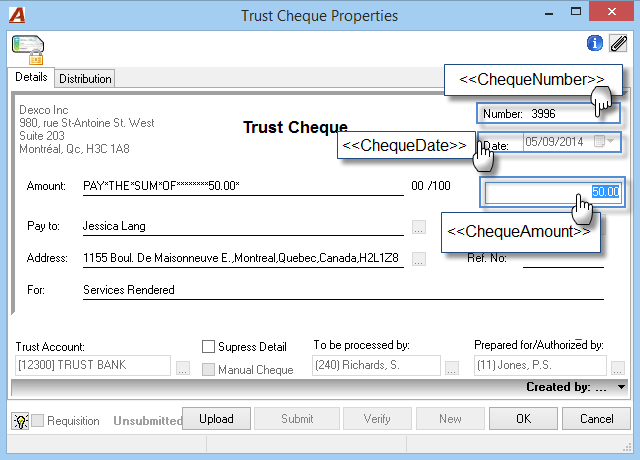
Task: Expand the Created by section arrow
Action: (621, 387)
